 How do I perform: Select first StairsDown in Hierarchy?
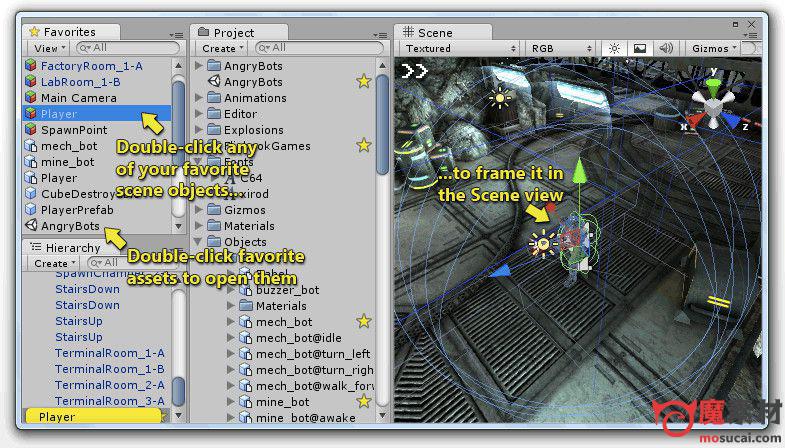(x=88, y=289)
